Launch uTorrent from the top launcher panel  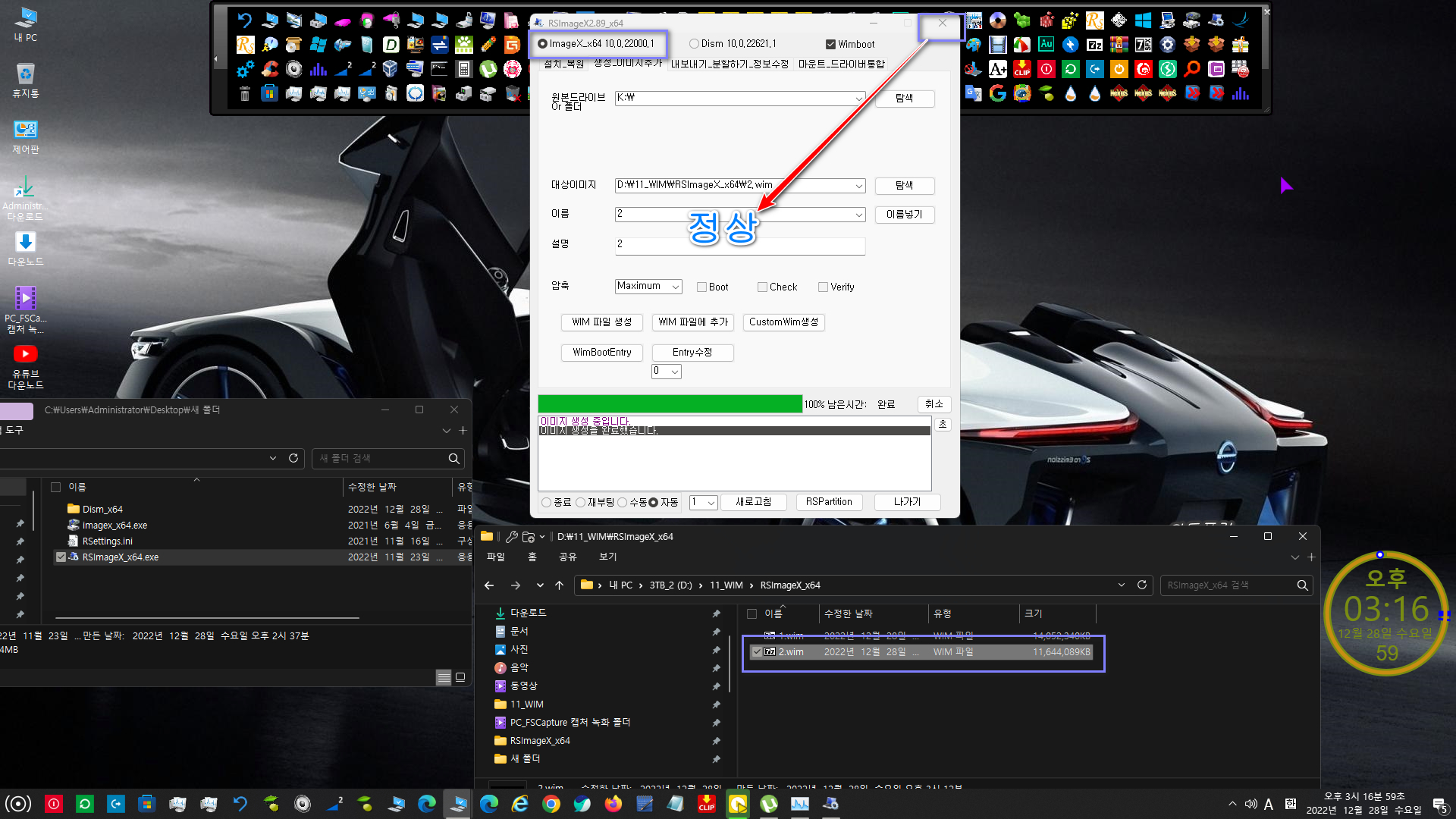[488, 69]
